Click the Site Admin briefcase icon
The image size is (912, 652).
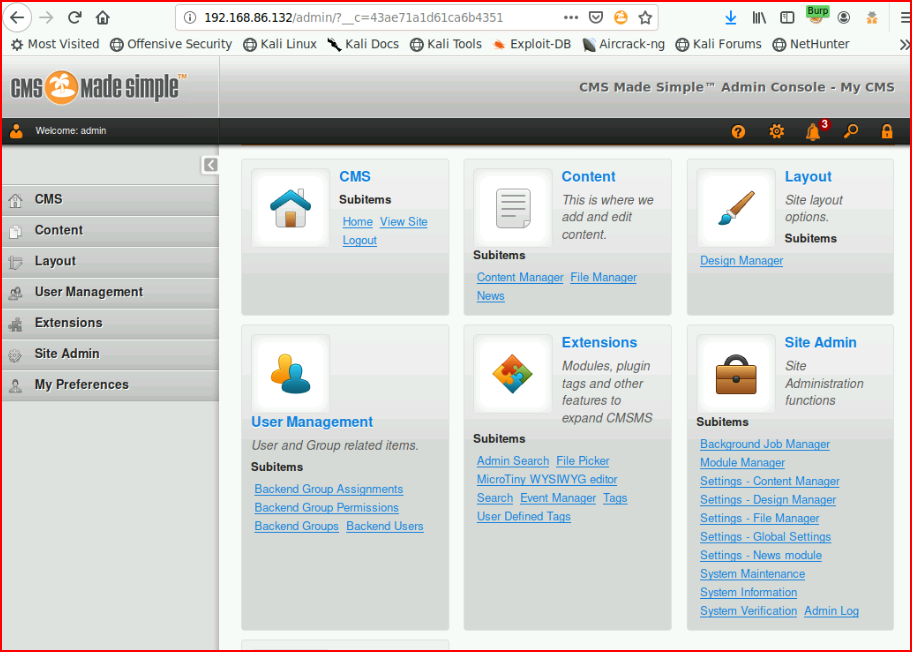point(736,373)
